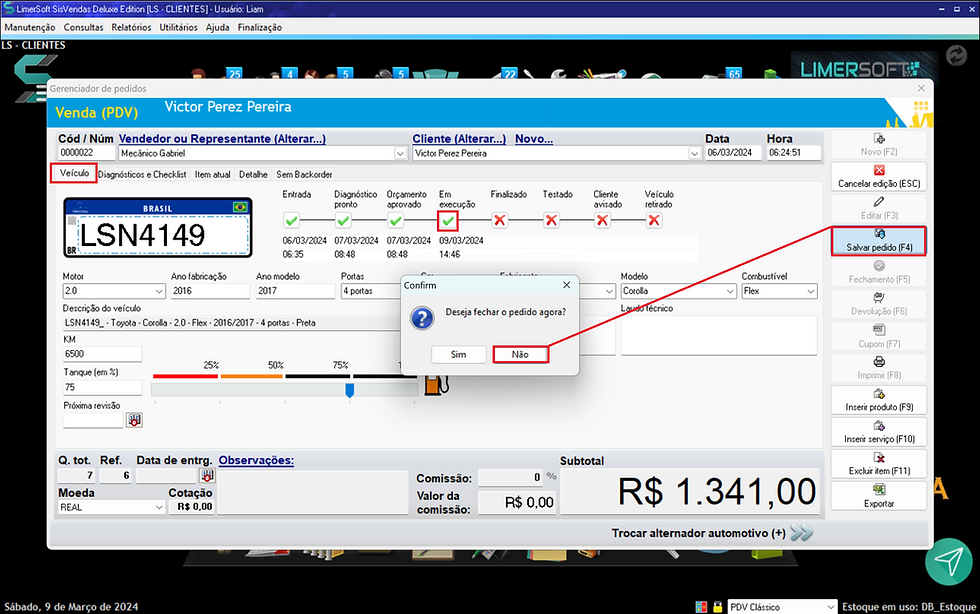The width and height of the screenshot is (980, 614).
Task: Click the Ano fabricação field
Action: [210, 291]
